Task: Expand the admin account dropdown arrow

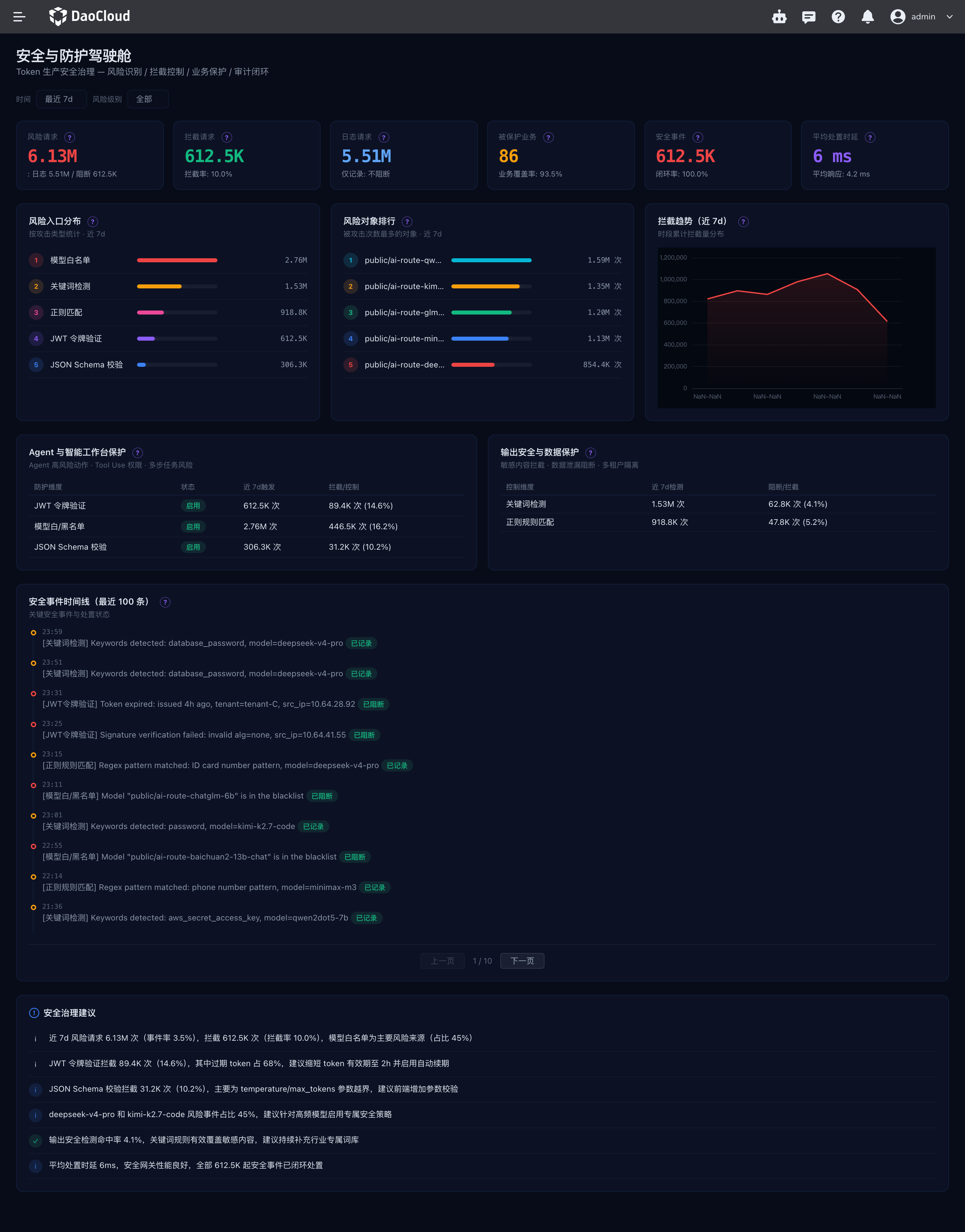Action: pos(949,17)
